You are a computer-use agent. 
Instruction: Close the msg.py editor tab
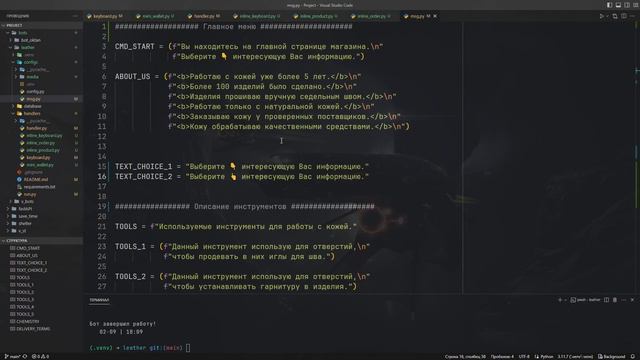[435, 16]
